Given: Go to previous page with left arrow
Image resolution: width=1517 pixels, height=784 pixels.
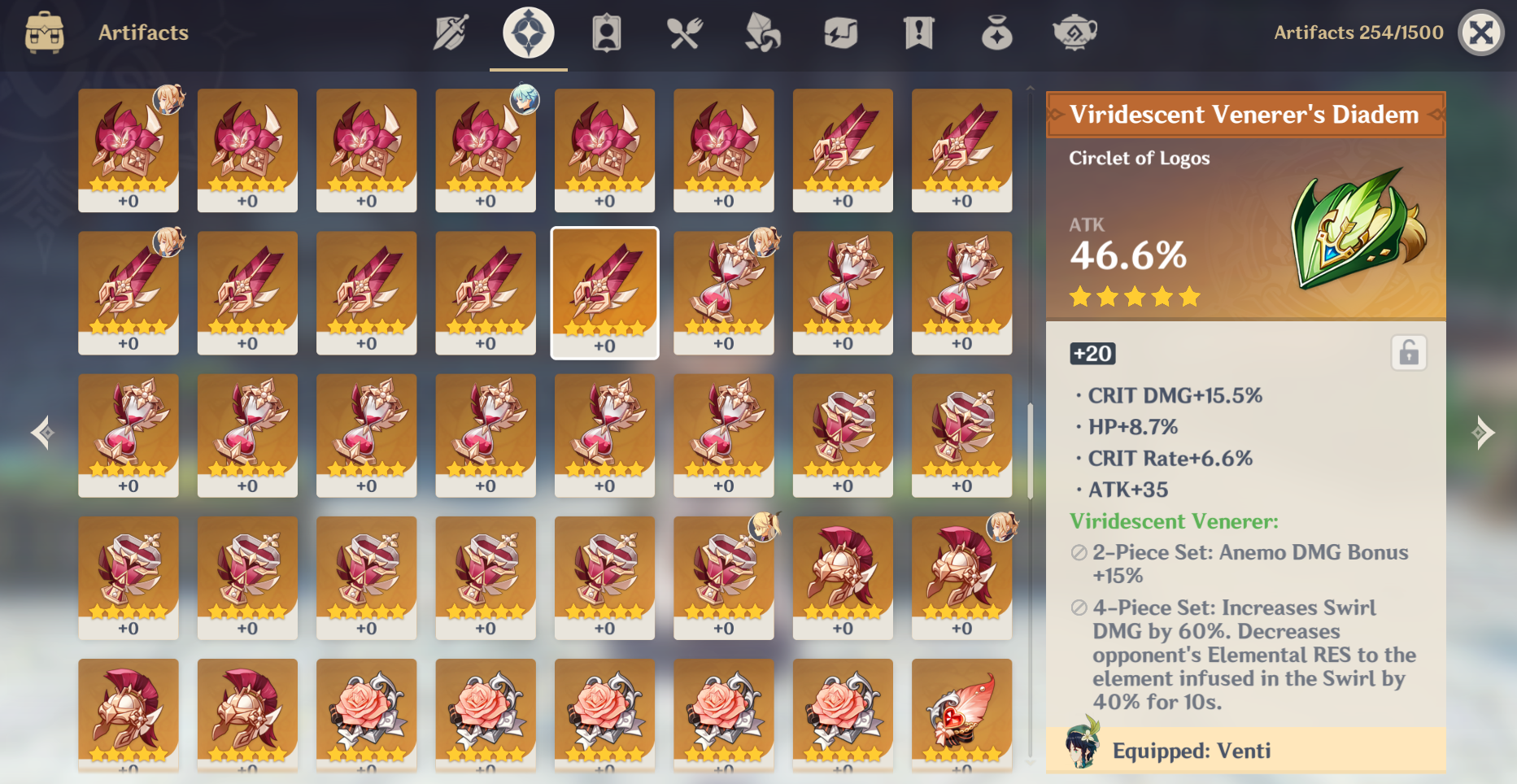Looking at the screenshot, I should coord(43,433).
